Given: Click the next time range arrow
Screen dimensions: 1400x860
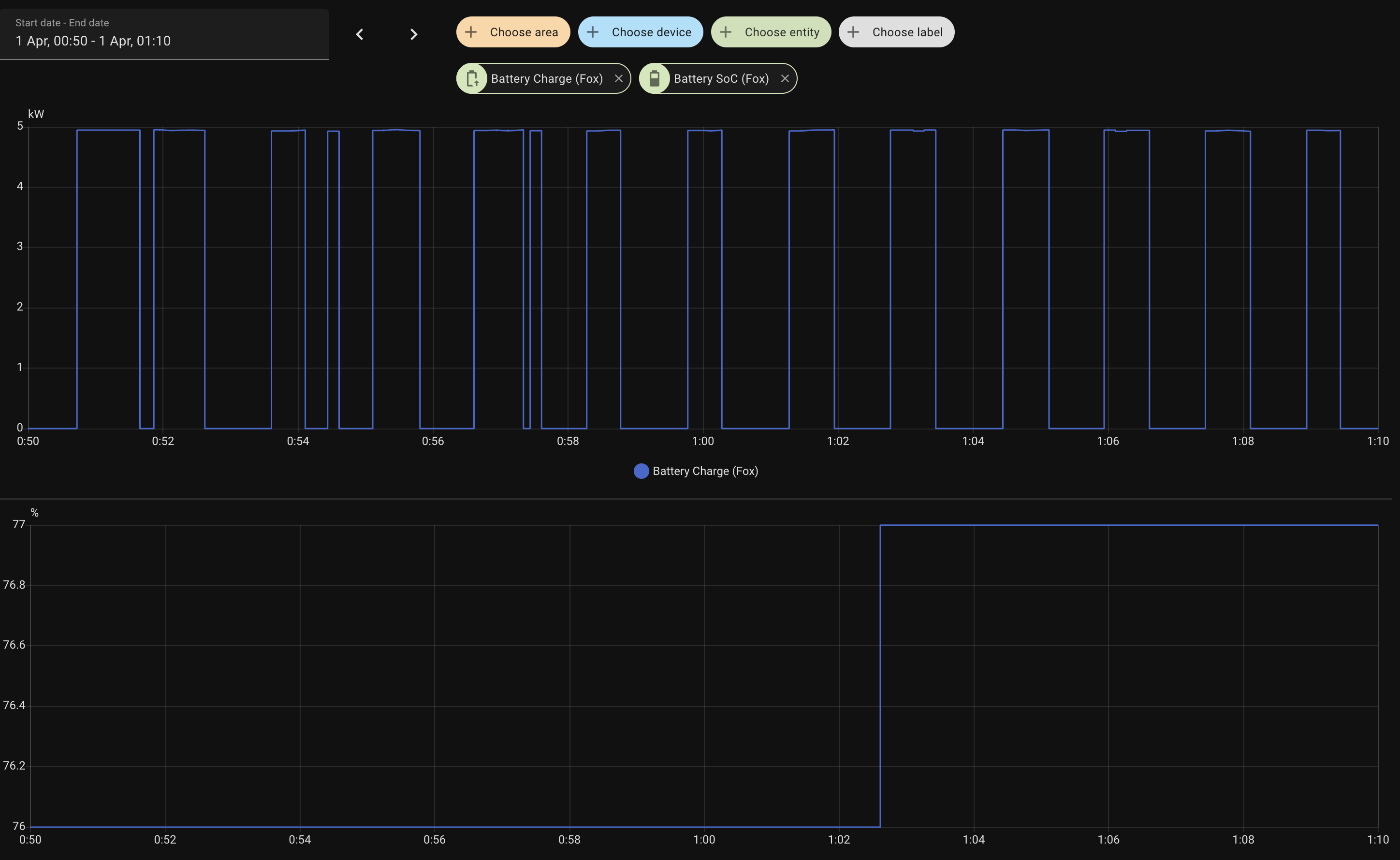Looking at the screenshot, I should pyautogui.click(x=413, y=34).
